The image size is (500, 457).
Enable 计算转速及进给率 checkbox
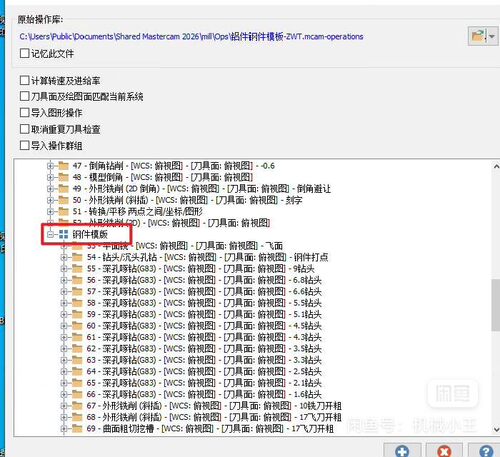point(24,80)
